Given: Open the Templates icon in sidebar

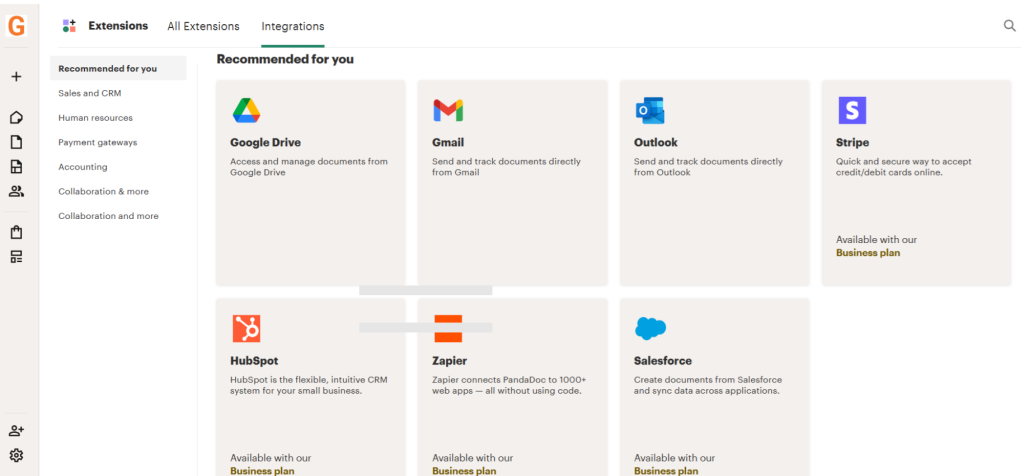Looking at the screenshot, I should [x=16, y=167].
